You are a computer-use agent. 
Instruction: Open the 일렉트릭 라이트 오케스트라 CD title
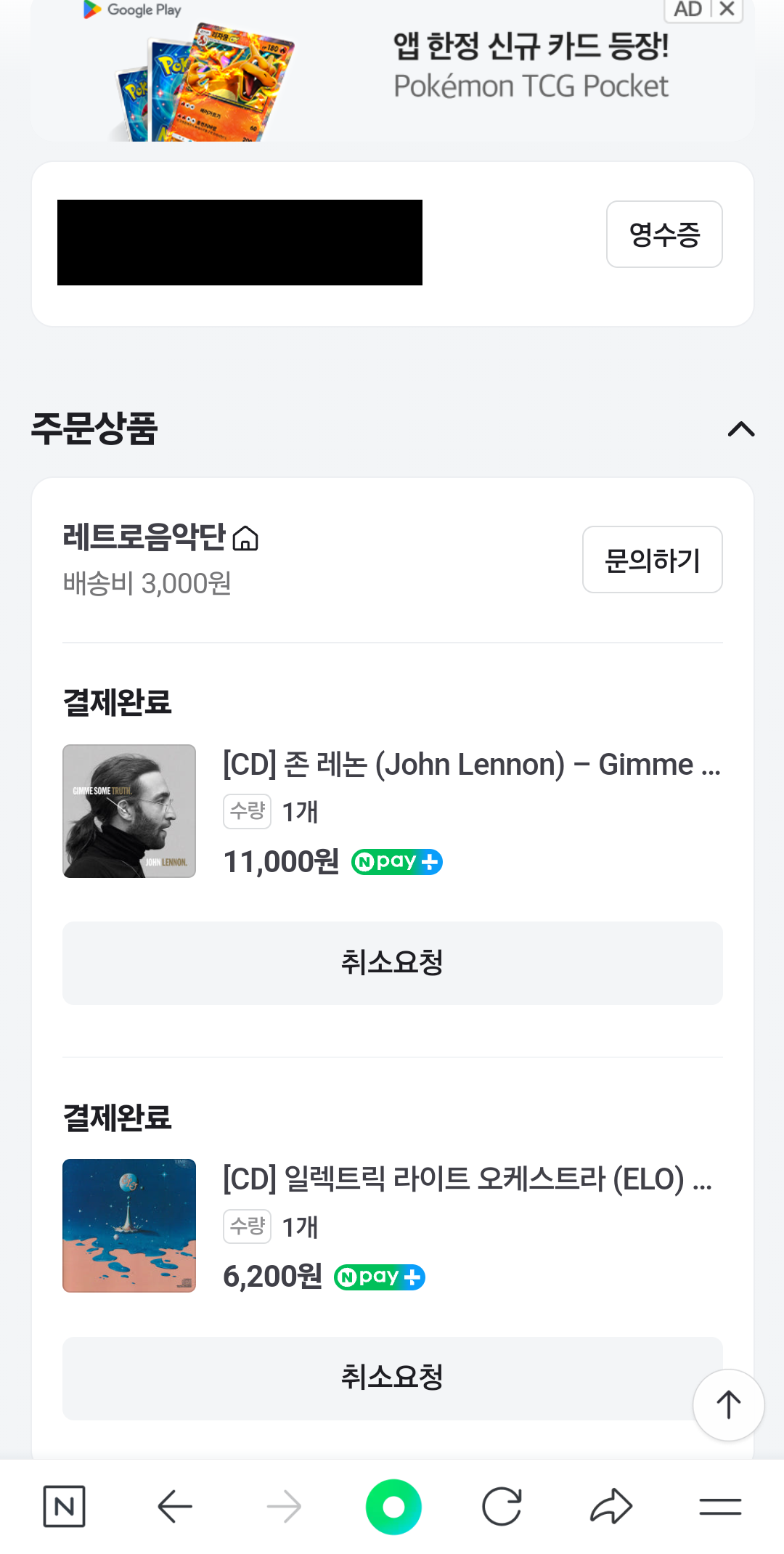coord(467,1179)
